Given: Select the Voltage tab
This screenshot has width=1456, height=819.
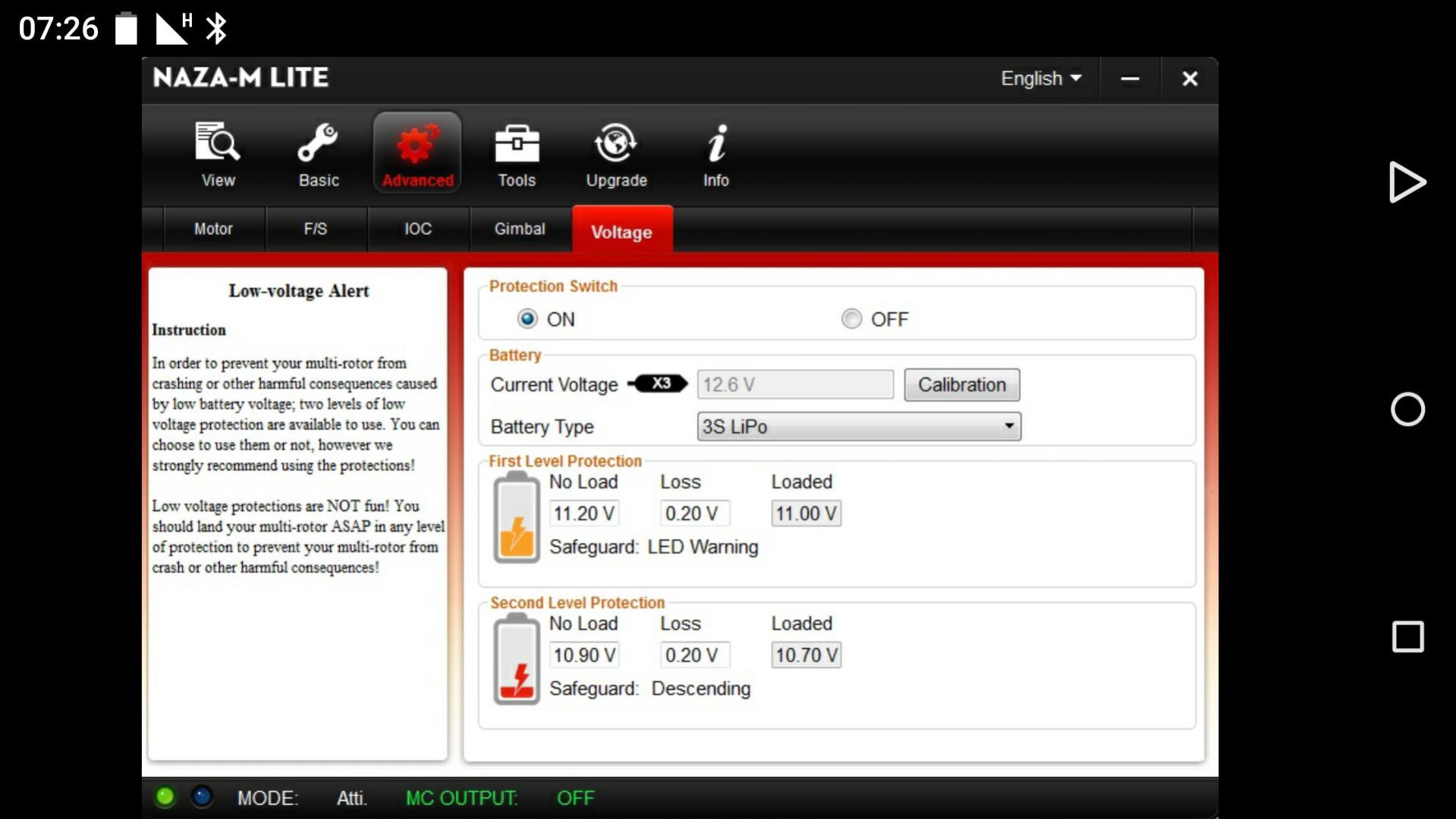Looking at the screenshot, I should (622, 230).
